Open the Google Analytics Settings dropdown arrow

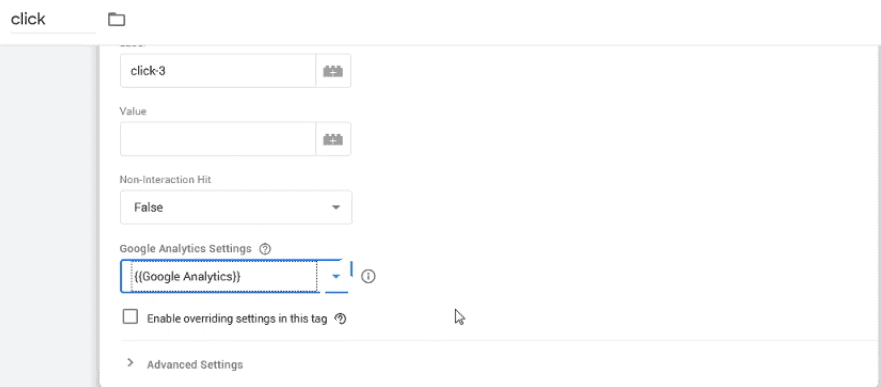point(336,276)
